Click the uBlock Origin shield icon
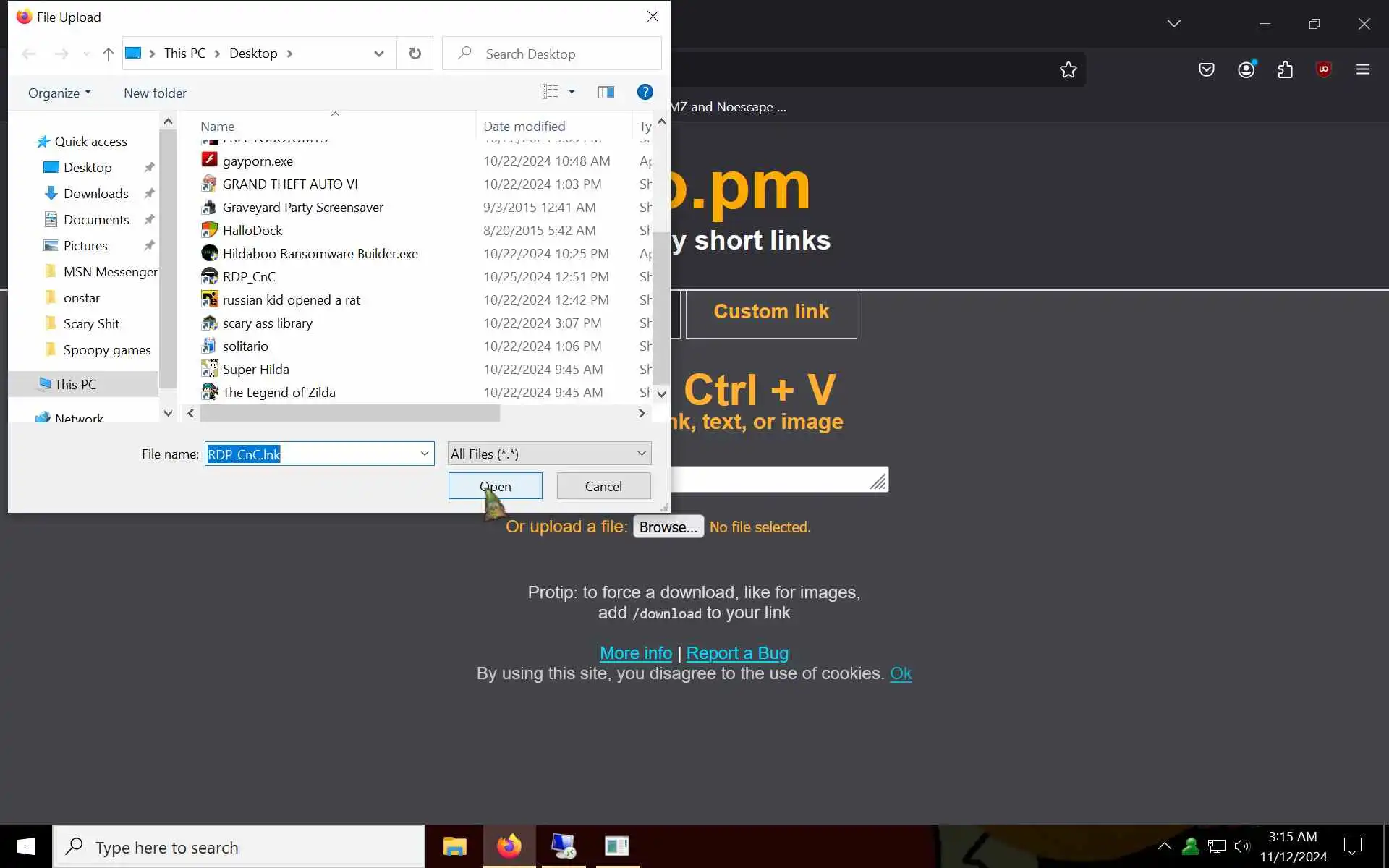The width and height of the screenshot is (1389, 868). pos(1323,69)
